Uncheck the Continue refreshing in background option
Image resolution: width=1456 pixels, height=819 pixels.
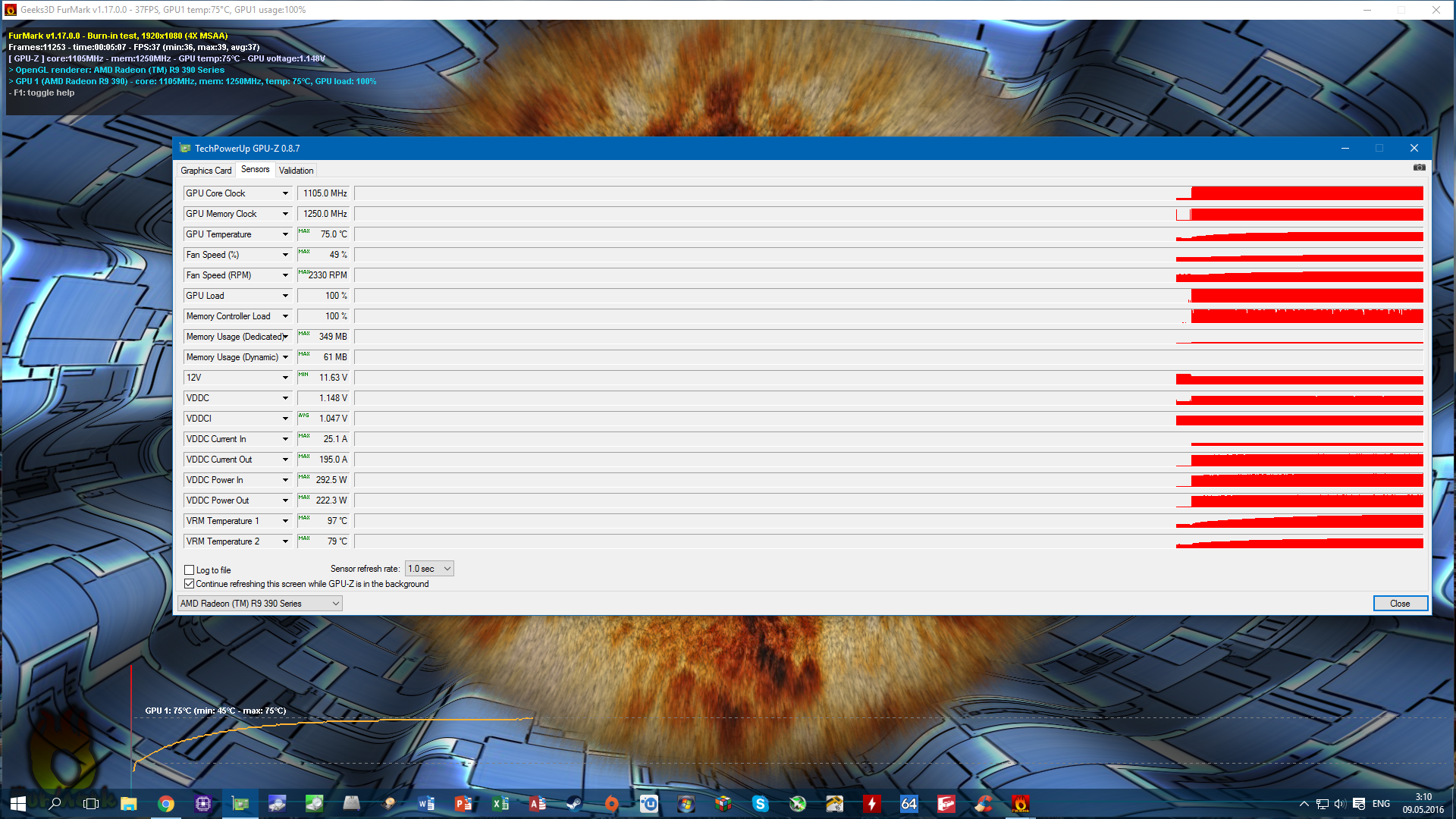190,584
